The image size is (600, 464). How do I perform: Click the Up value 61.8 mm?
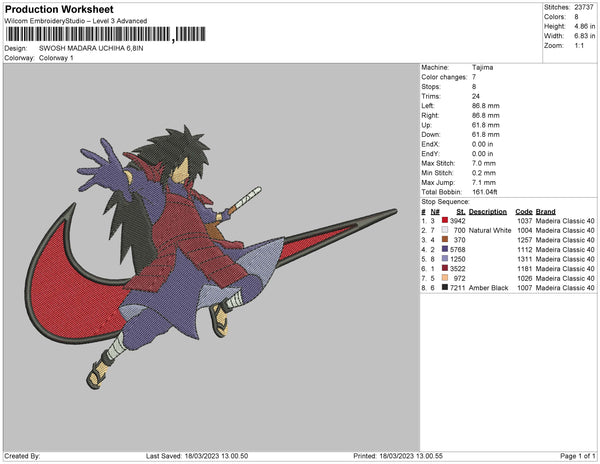486,125
